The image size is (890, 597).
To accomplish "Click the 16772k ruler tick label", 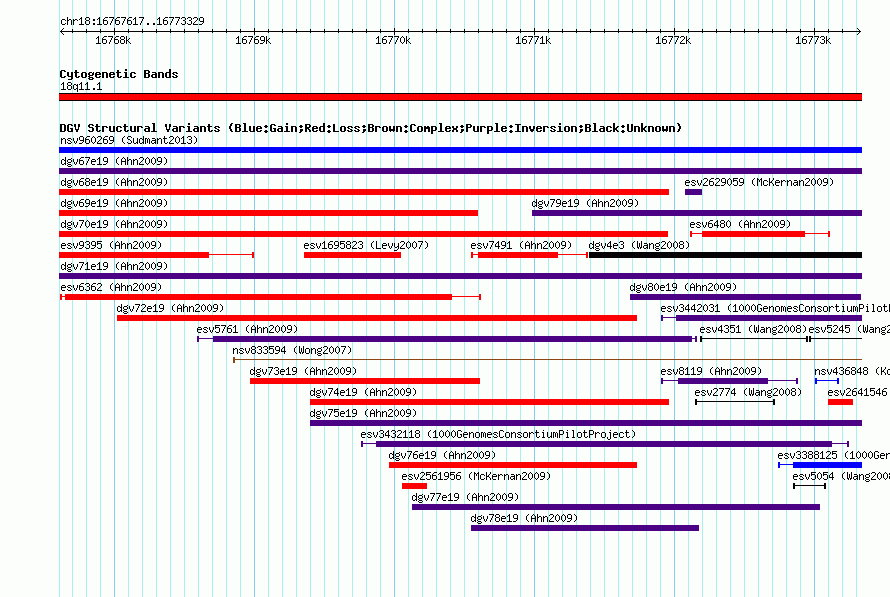I will (x=673, y=40).
